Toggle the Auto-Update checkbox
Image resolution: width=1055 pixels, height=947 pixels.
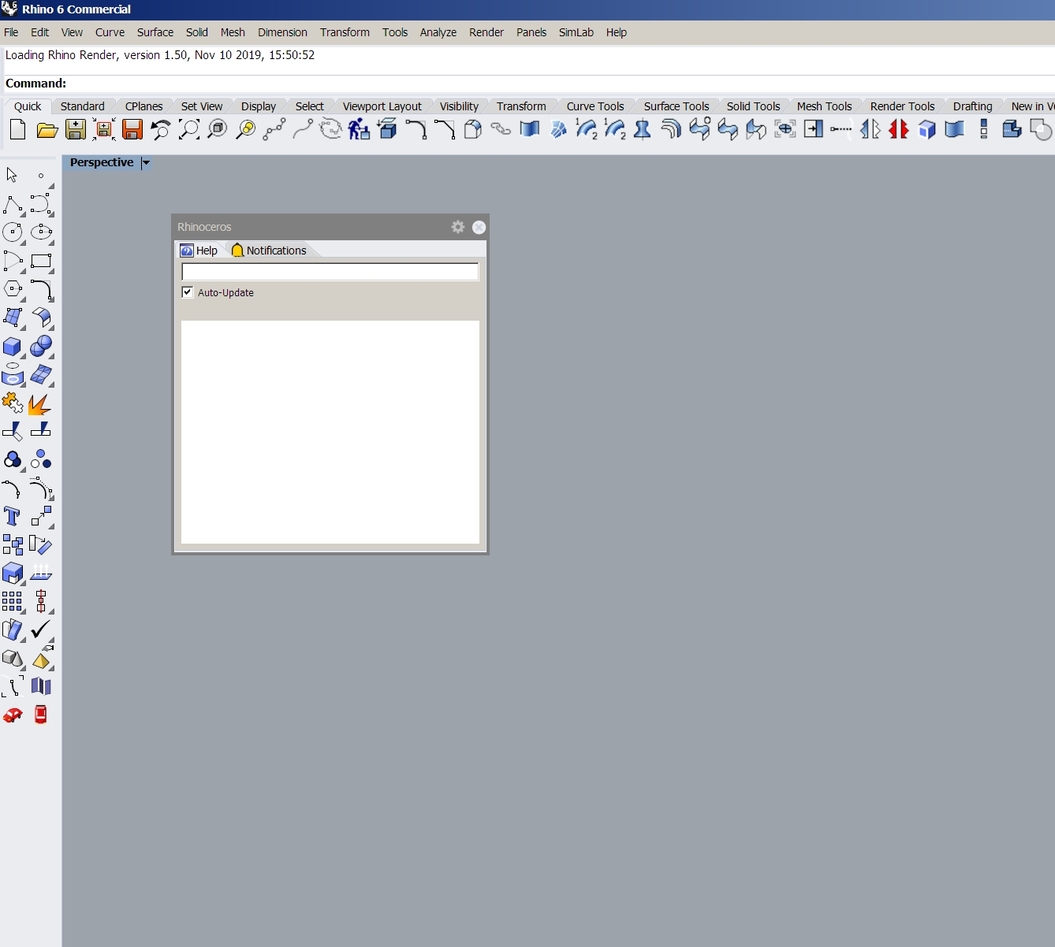188,292
